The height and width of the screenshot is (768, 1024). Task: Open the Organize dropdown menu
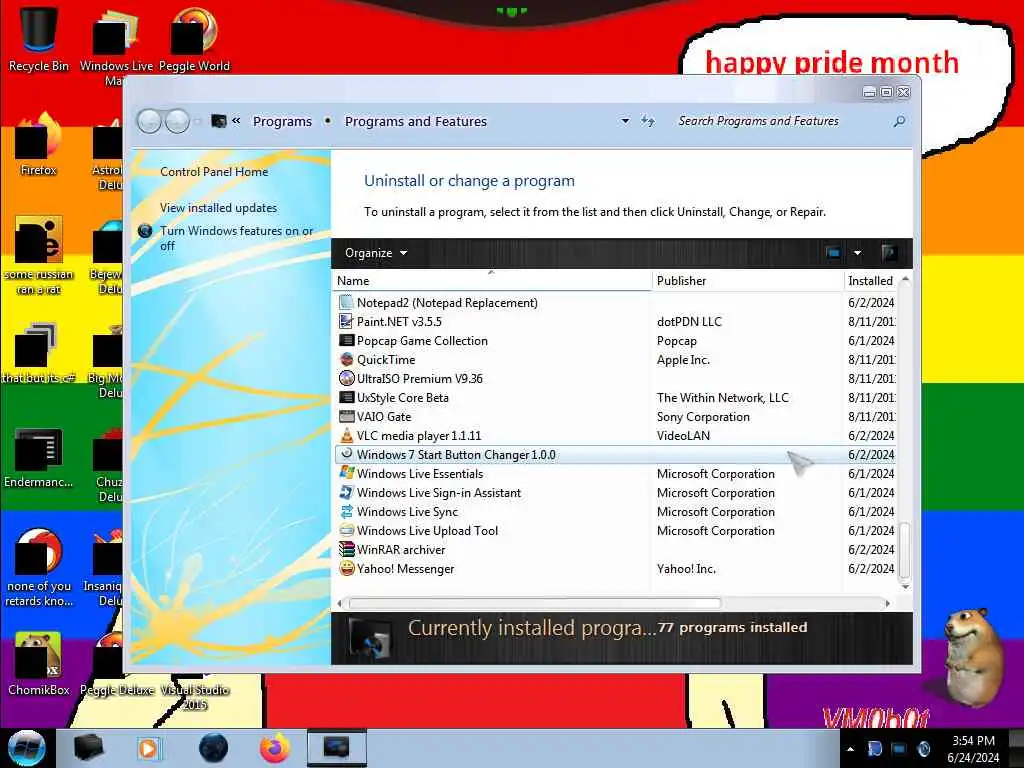coord(376,253)
